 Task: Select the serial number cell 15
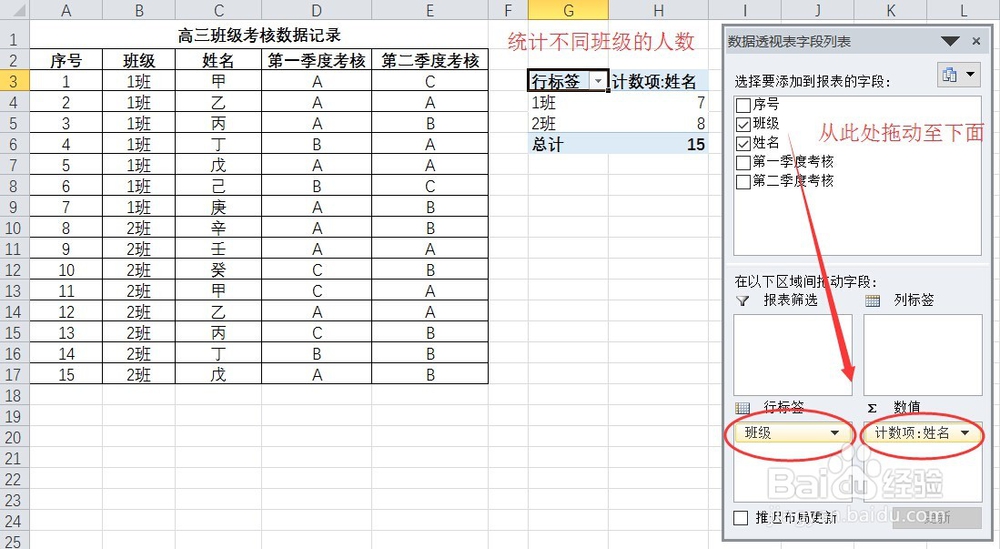click(66, 375)
